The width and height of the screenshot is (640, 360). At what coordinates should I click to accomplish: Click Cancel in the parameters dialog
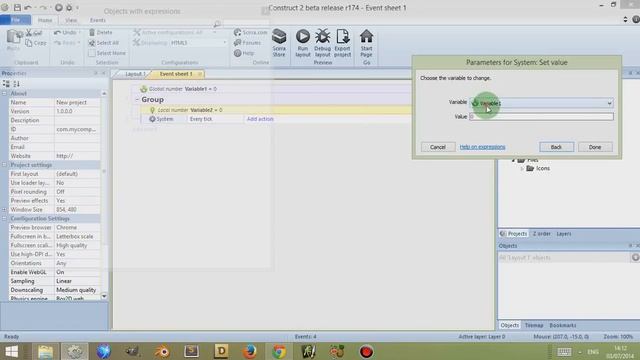click(x=438, y=147)
